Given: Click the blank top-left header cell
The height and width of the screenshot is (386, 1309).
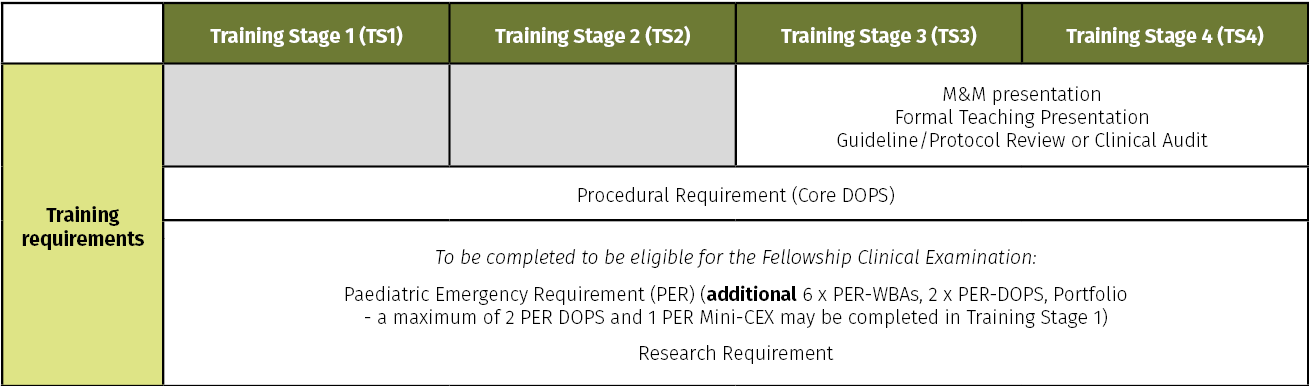Looking at the screenshot, I should tap(83, 34).
